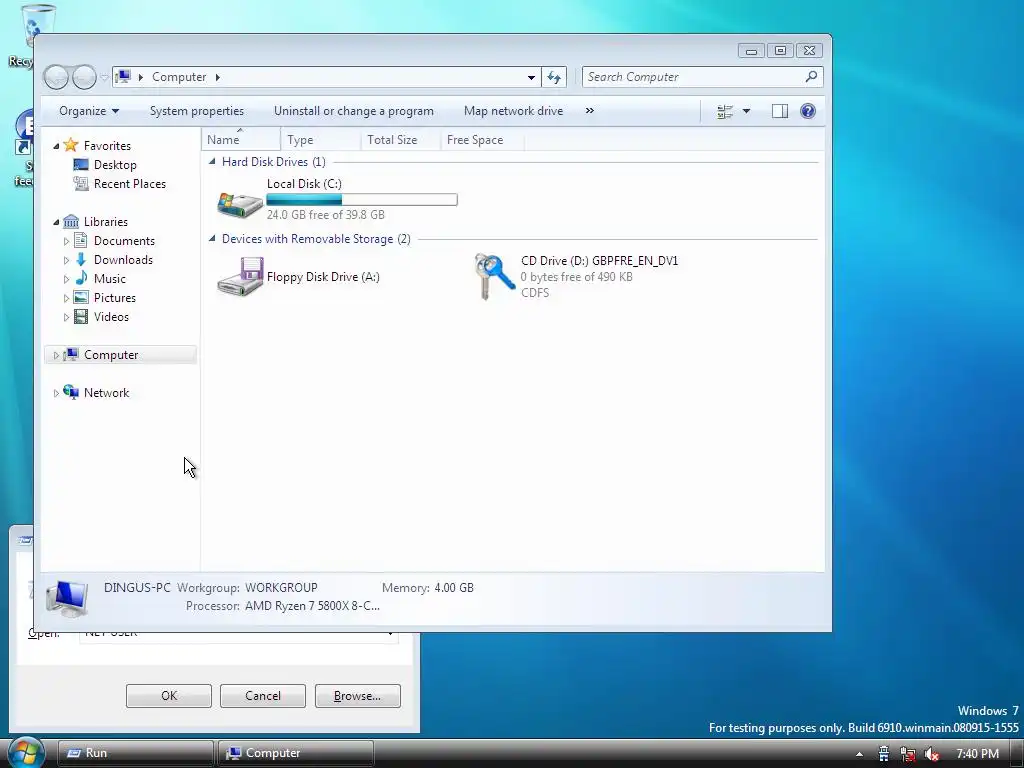Click the Network globe icon

[71, 392]
